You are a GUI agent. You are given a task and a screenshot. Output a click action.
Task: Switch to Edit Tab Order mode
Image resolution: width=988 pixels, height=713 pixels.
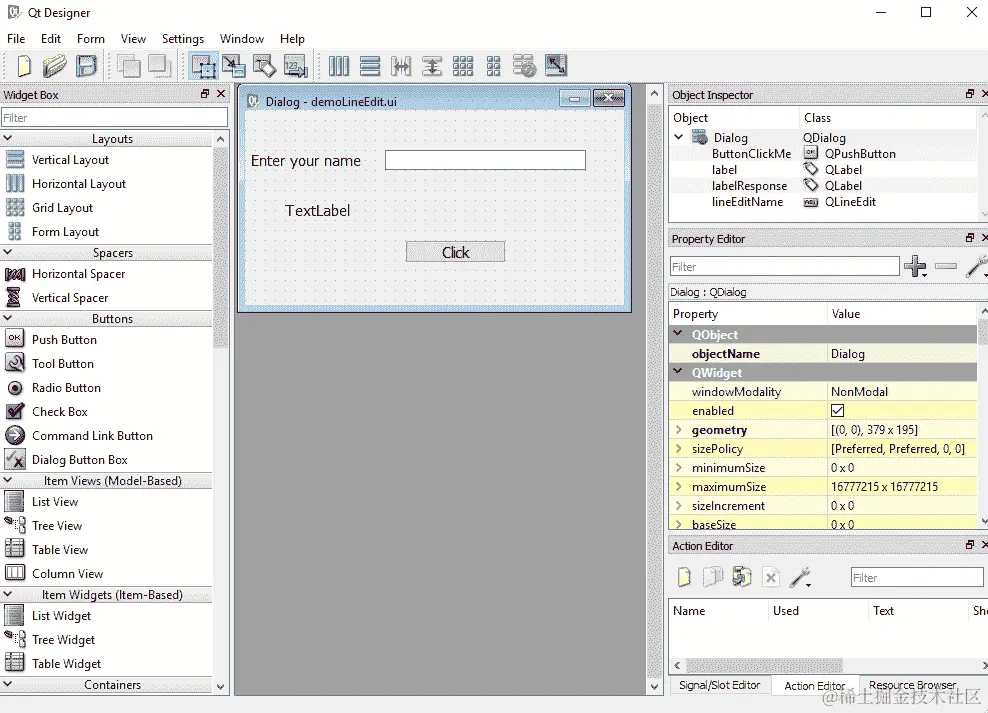(296, 66)
